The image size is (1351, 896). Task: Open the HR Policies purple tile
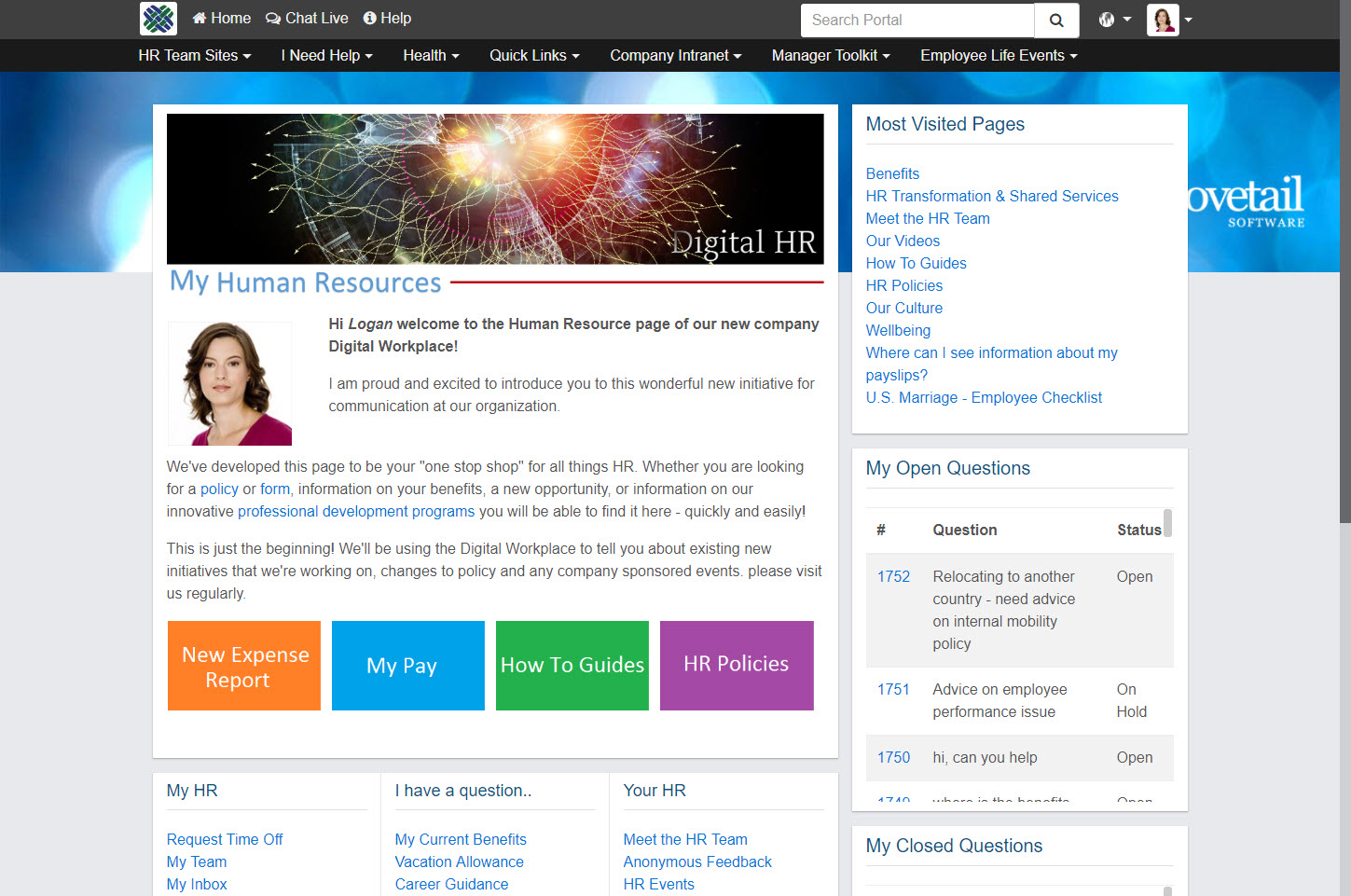(737, 666)
